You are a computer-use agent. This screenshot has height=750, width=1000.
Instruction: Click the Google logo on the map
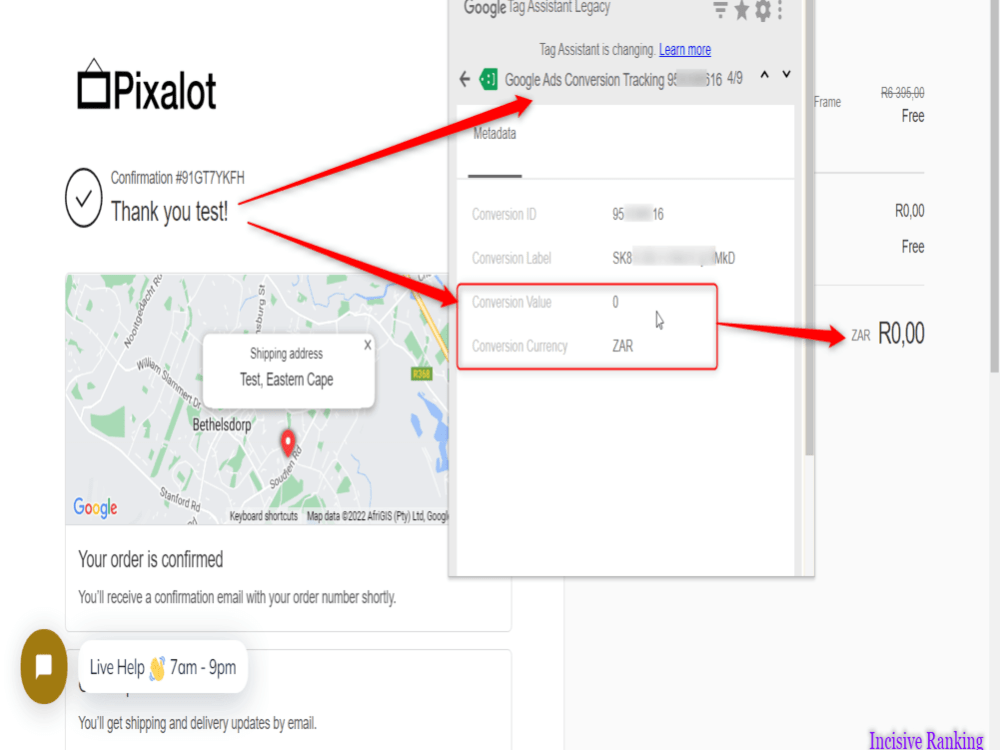click(96, 508)
